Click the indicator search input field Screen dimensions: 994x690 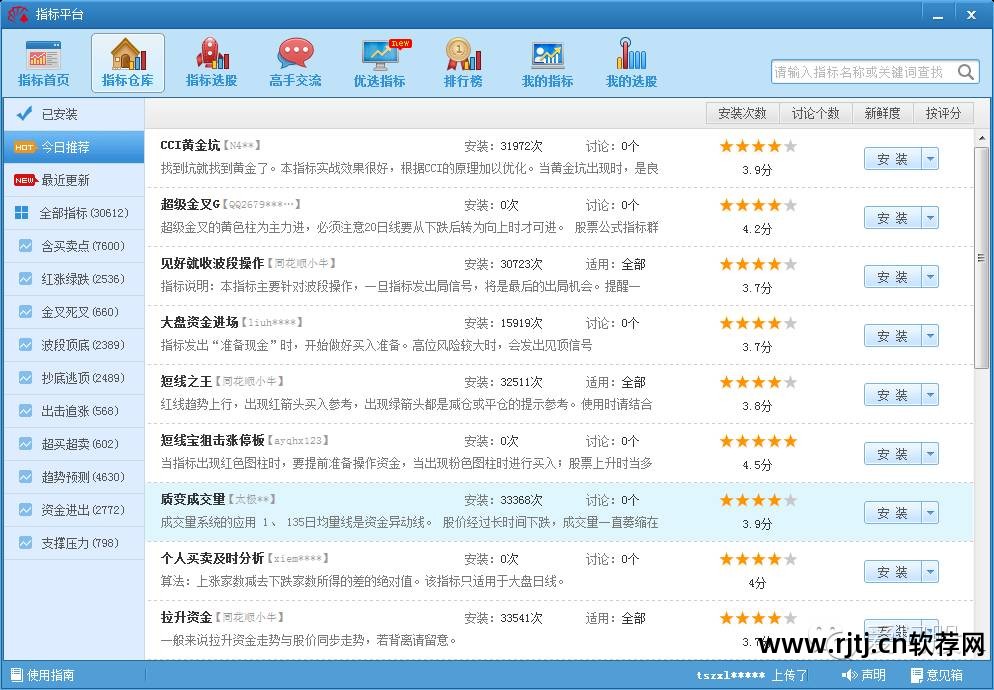(863, 72)
